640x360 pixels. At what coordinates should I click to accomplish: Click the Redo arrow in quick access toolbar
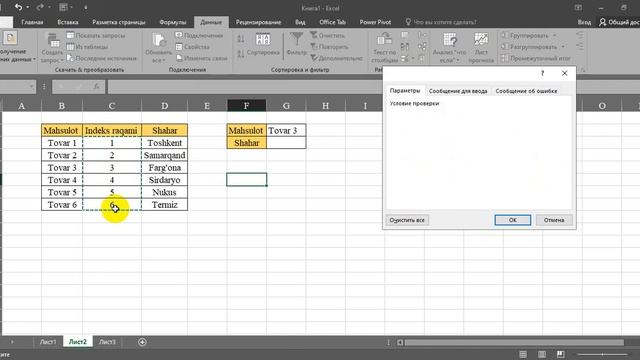pyautogui.click(x=40, y=7)
